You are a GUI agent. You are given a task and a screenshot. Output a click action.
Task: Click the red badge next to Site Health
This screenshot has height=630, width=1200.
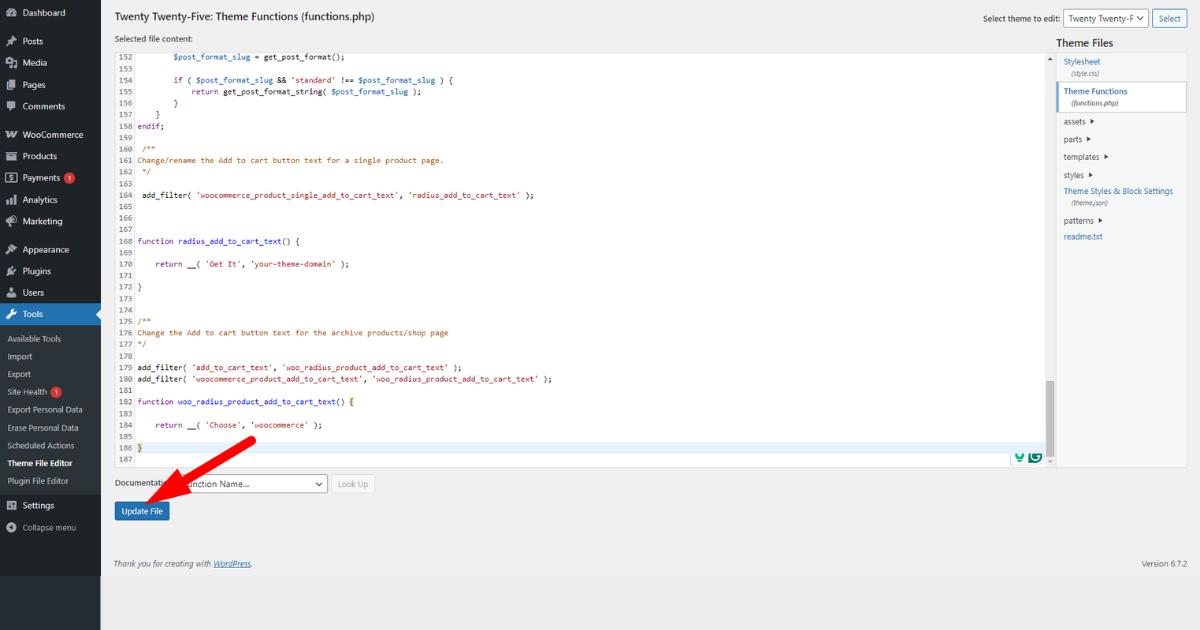56,392
